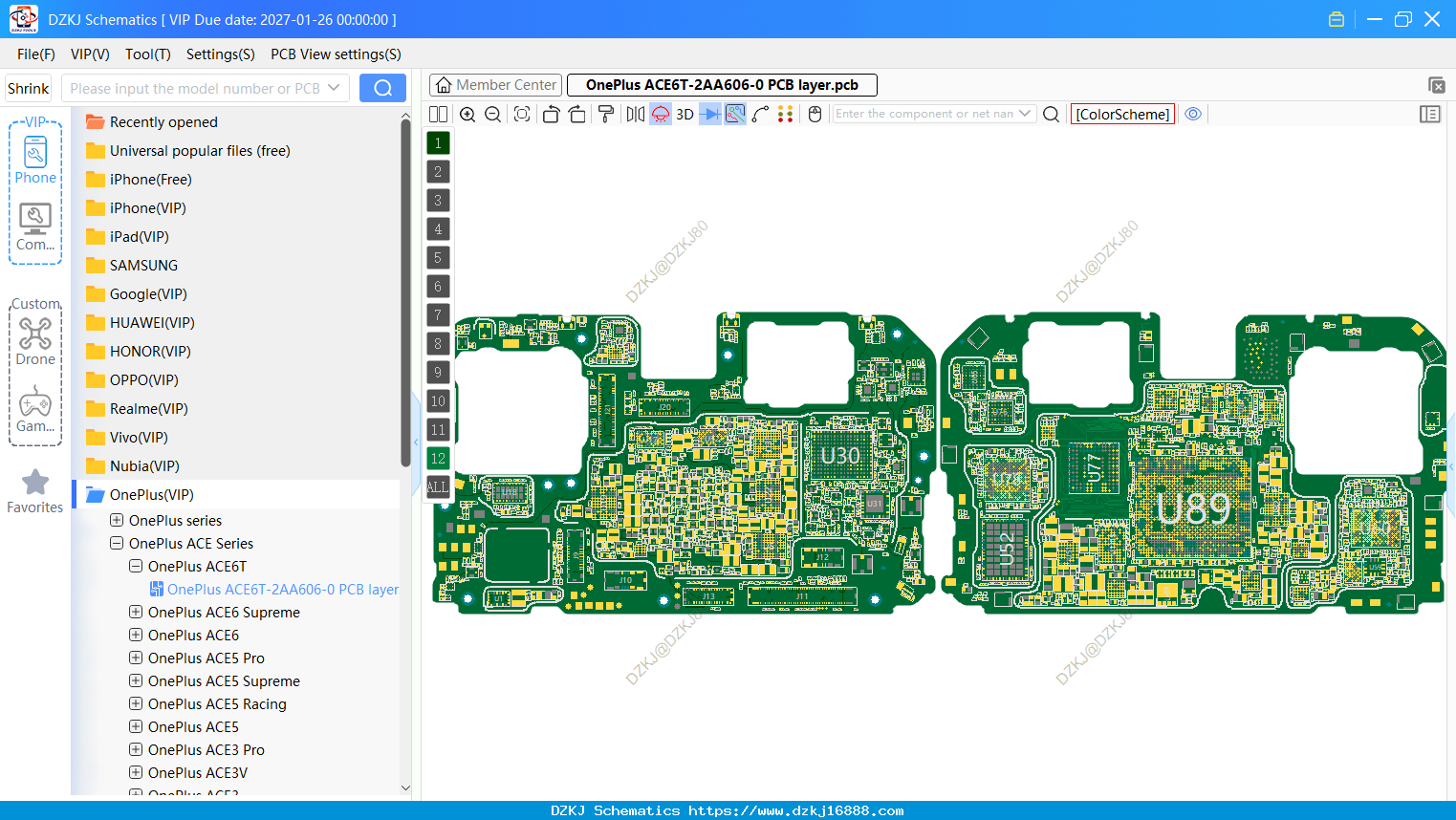The image size is (1456, 820).
Task: Select PCB layer 1
Action: [438, 142]
